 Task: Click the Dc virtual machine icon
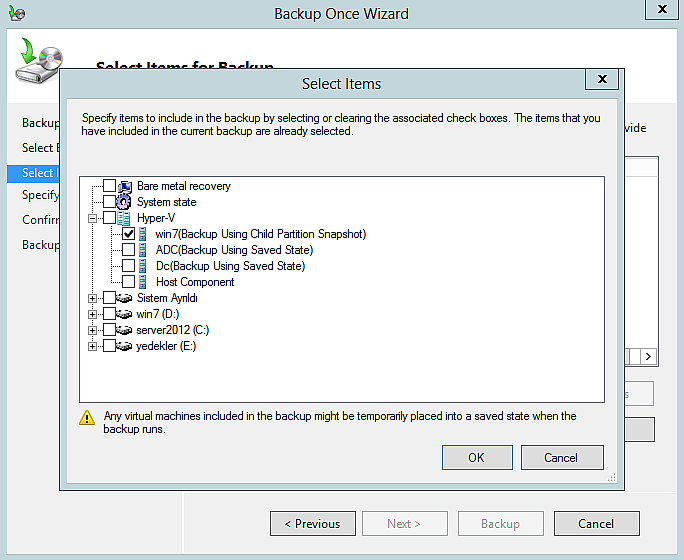[142, 266]
